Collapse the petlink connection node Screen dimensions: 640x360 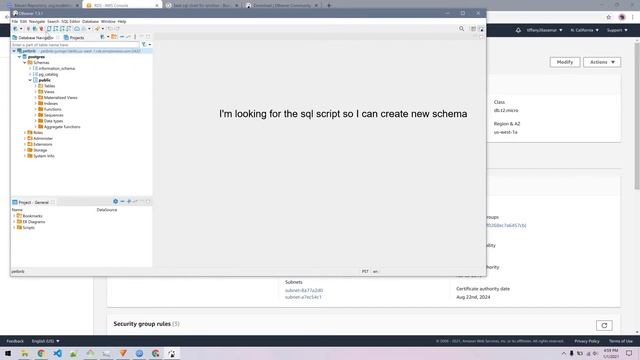coord(14,51)
